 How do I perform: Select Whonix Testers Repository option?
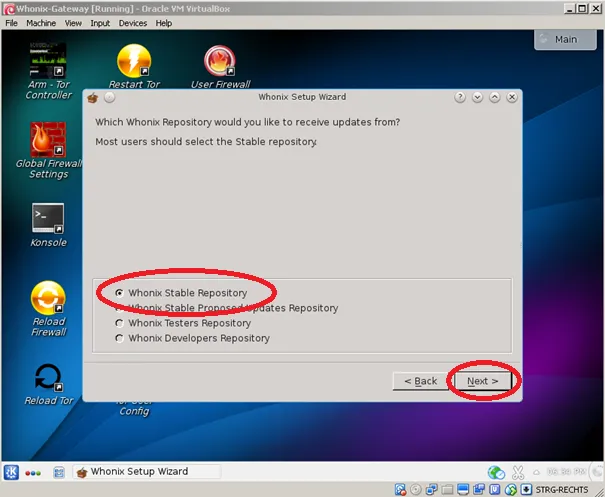point(183,323)
